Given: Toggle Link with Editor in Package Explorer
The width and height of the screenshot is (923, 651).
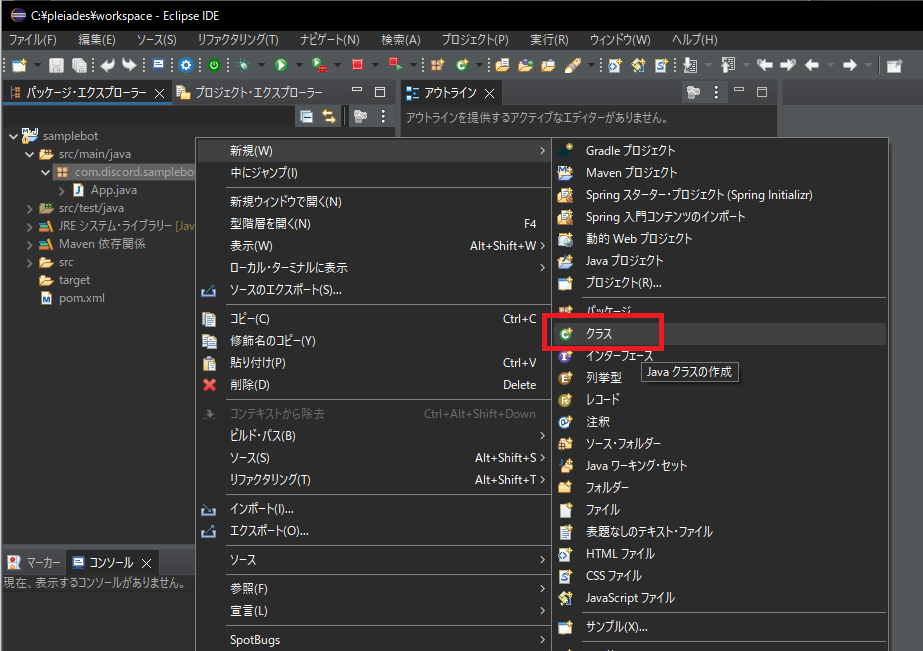Looking at the screenshot, I should tap(329, 117).
